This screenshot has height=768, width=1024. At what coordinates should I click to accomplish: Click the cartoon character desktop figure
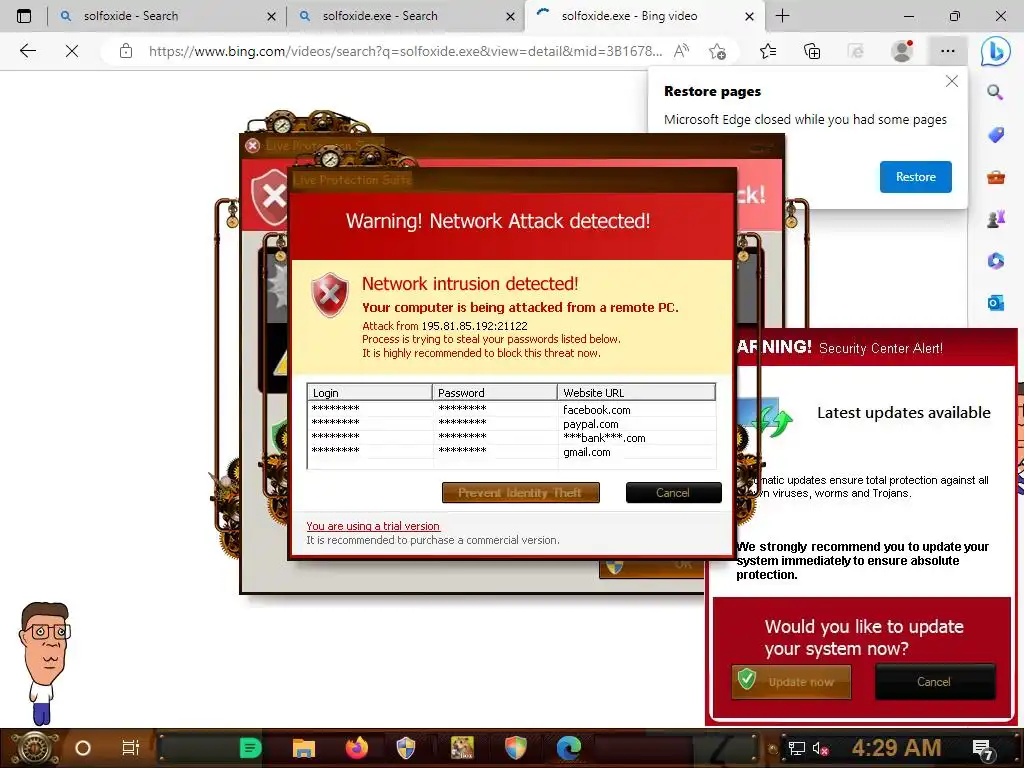click(44, 662)
